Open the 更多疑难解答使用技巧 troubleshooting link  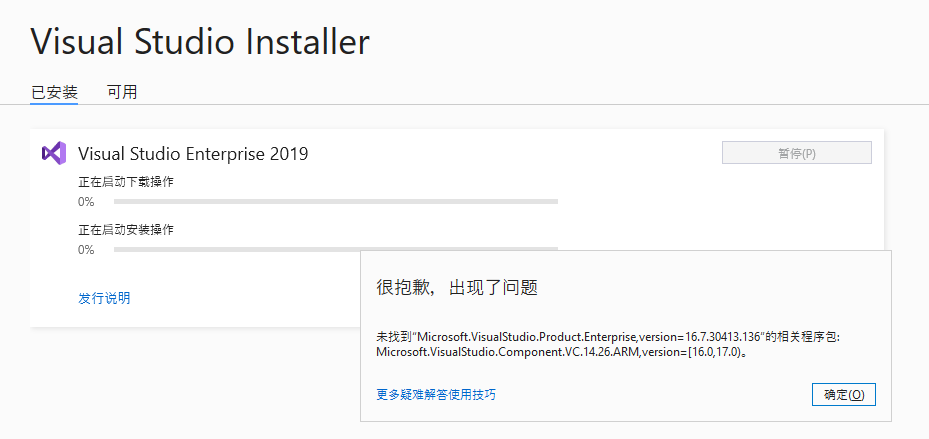[x=436, y=395]
